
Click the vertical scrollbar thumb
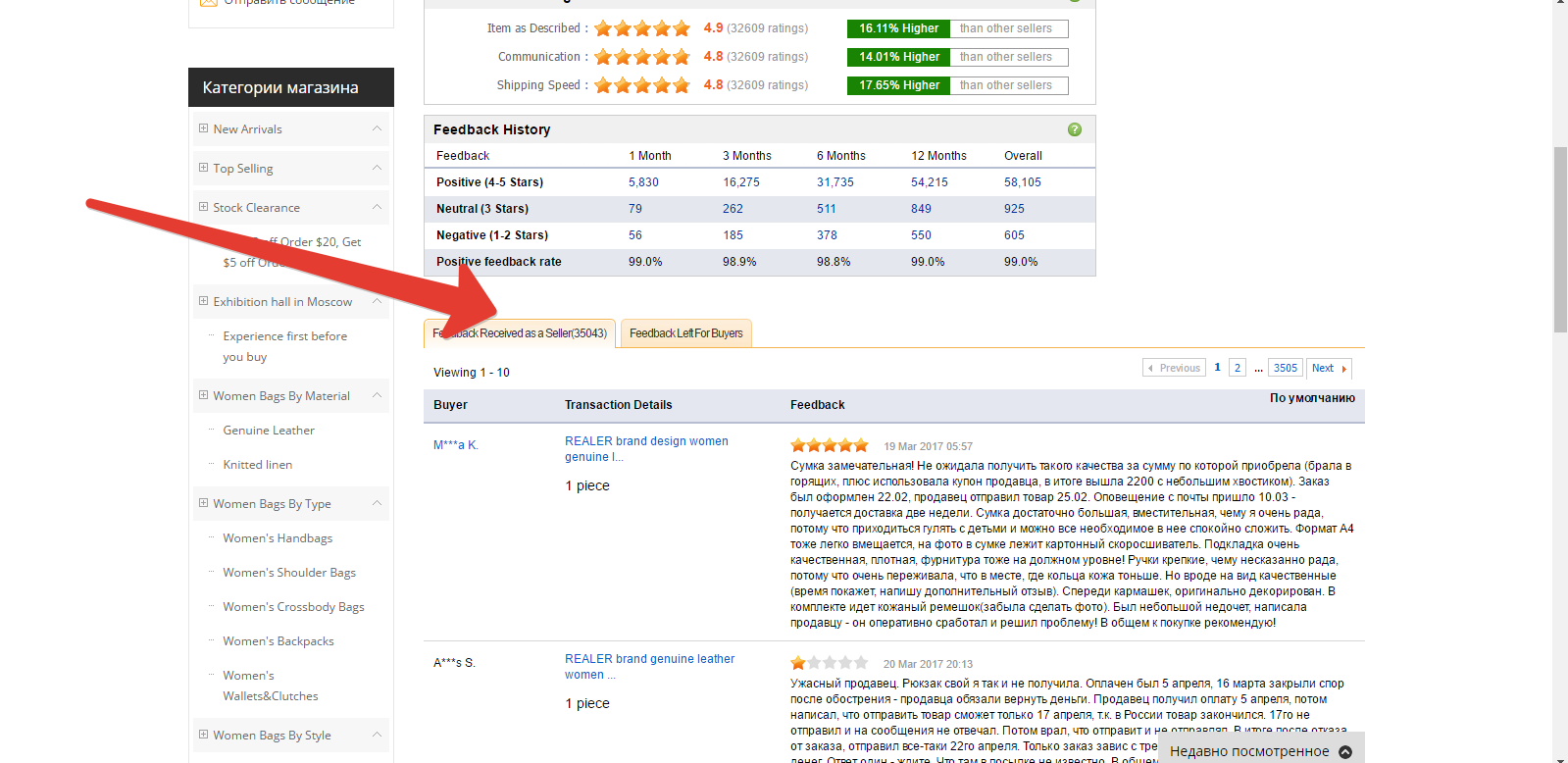pyautogui.click(x=1560, y=240)
